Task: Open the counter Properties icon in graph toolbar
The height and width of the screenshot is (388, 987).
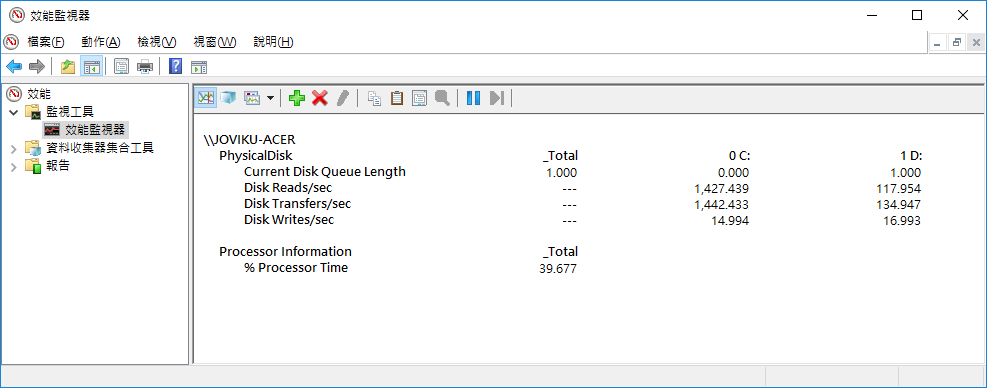Action: coord(420,98)
